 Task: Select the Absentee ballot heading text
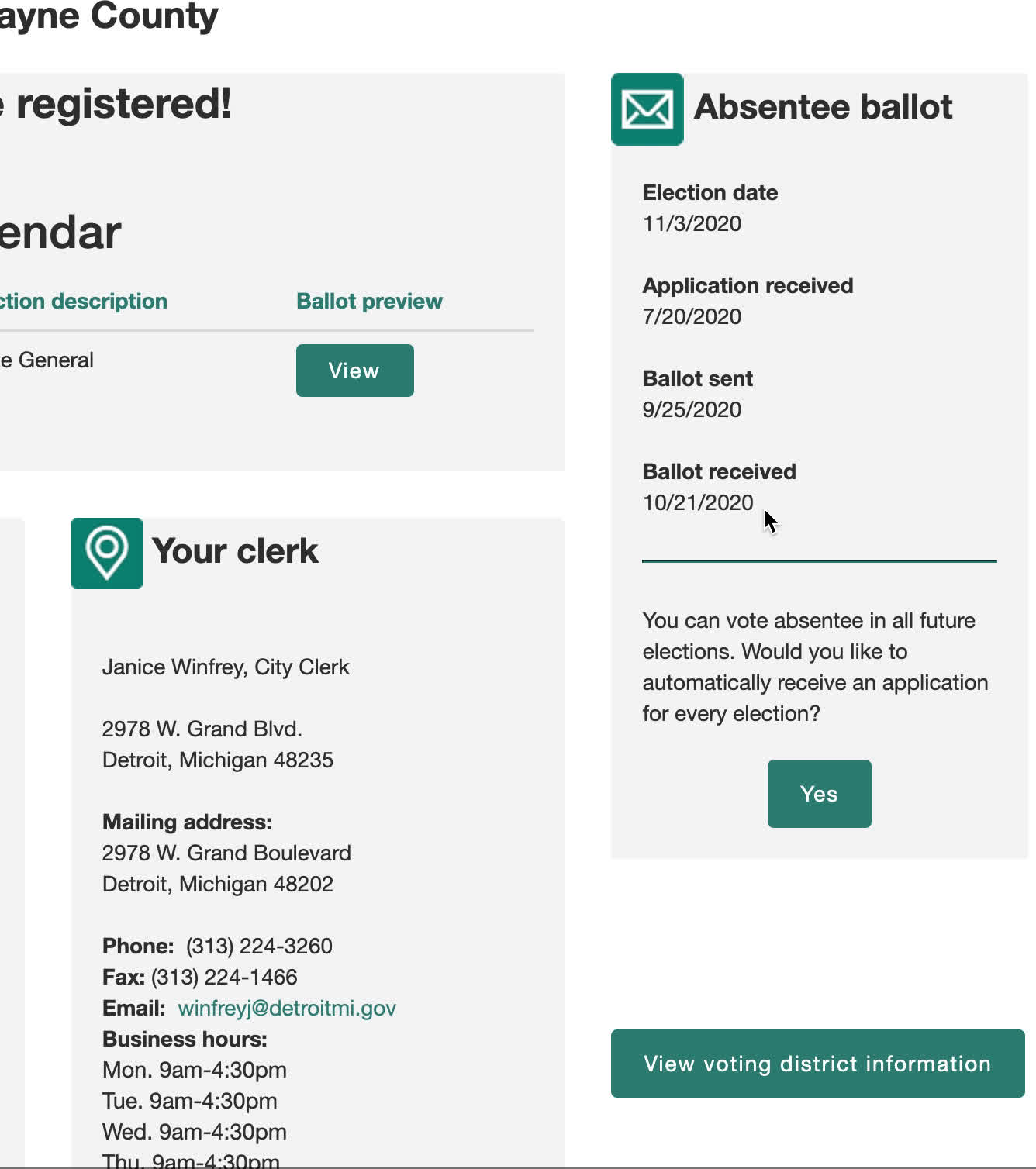[823, 107]
